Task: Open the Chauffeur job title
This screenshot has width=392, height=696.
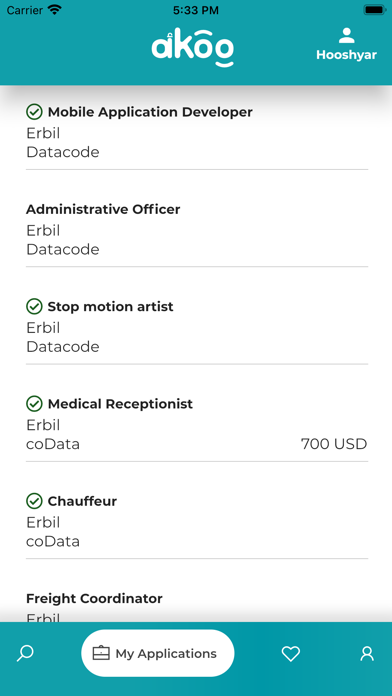Action: pyautogui.click(x=82, y=501)
